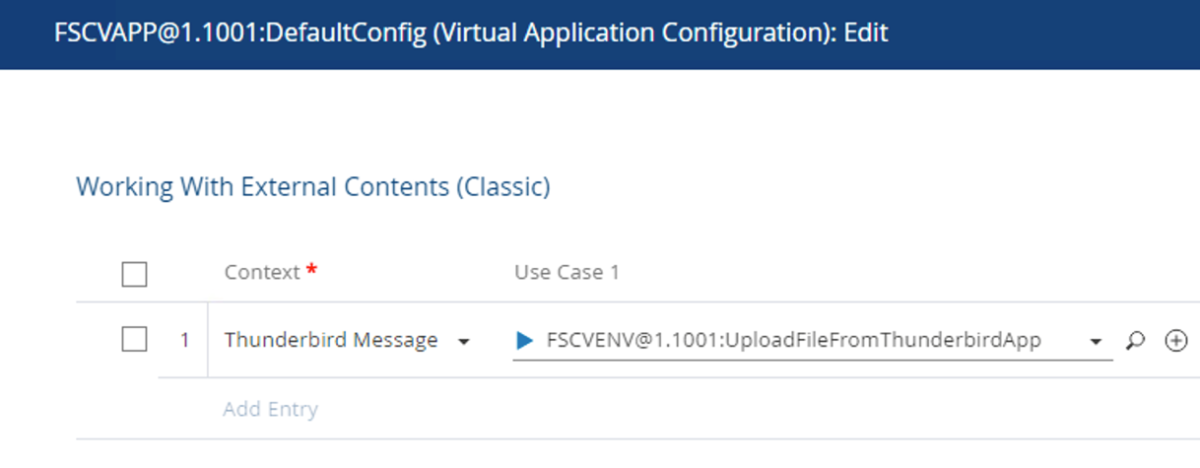Screen dimensions: 1200x468
Task: Click the empty checkbox column of Add Entry row
Action: tap(134, 409)
